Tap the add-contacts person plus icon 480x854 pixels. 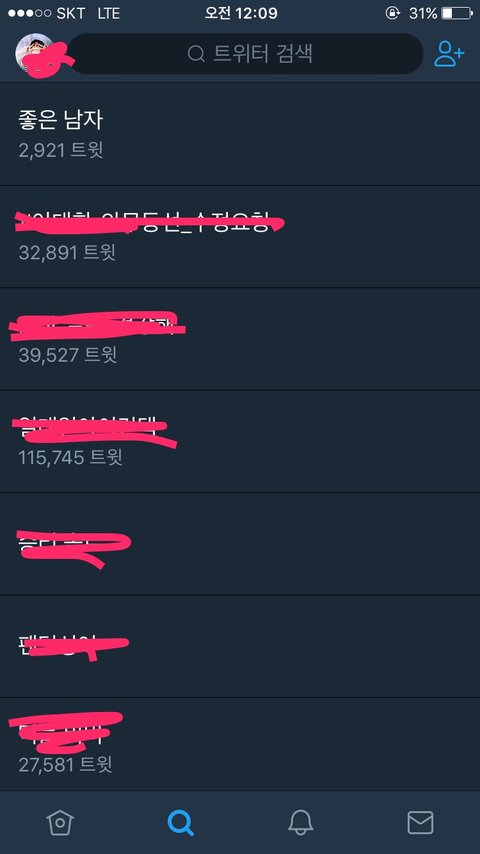[x=449, y=54]
